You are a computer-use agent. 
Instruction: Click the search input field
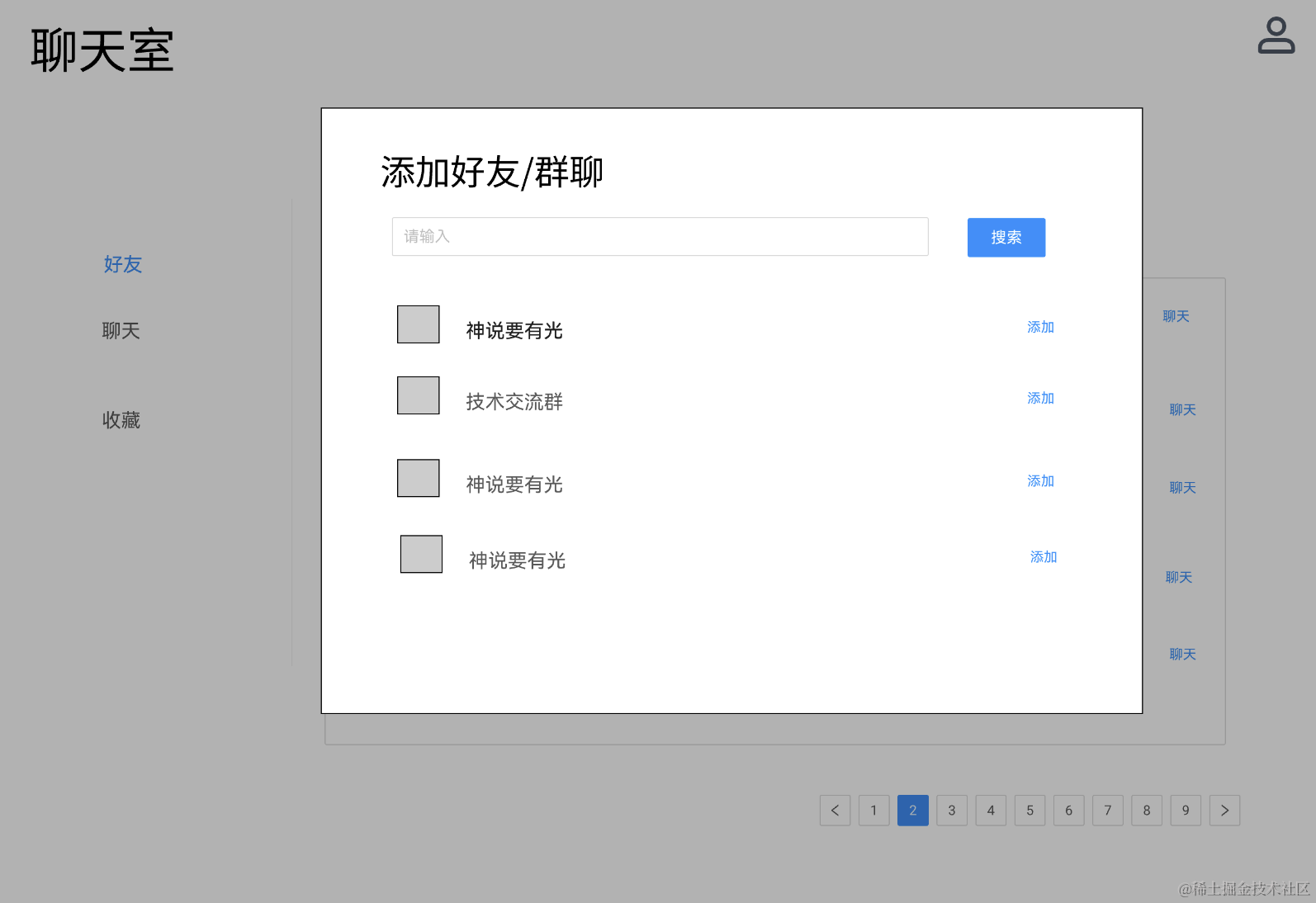(x=660, y=237)
